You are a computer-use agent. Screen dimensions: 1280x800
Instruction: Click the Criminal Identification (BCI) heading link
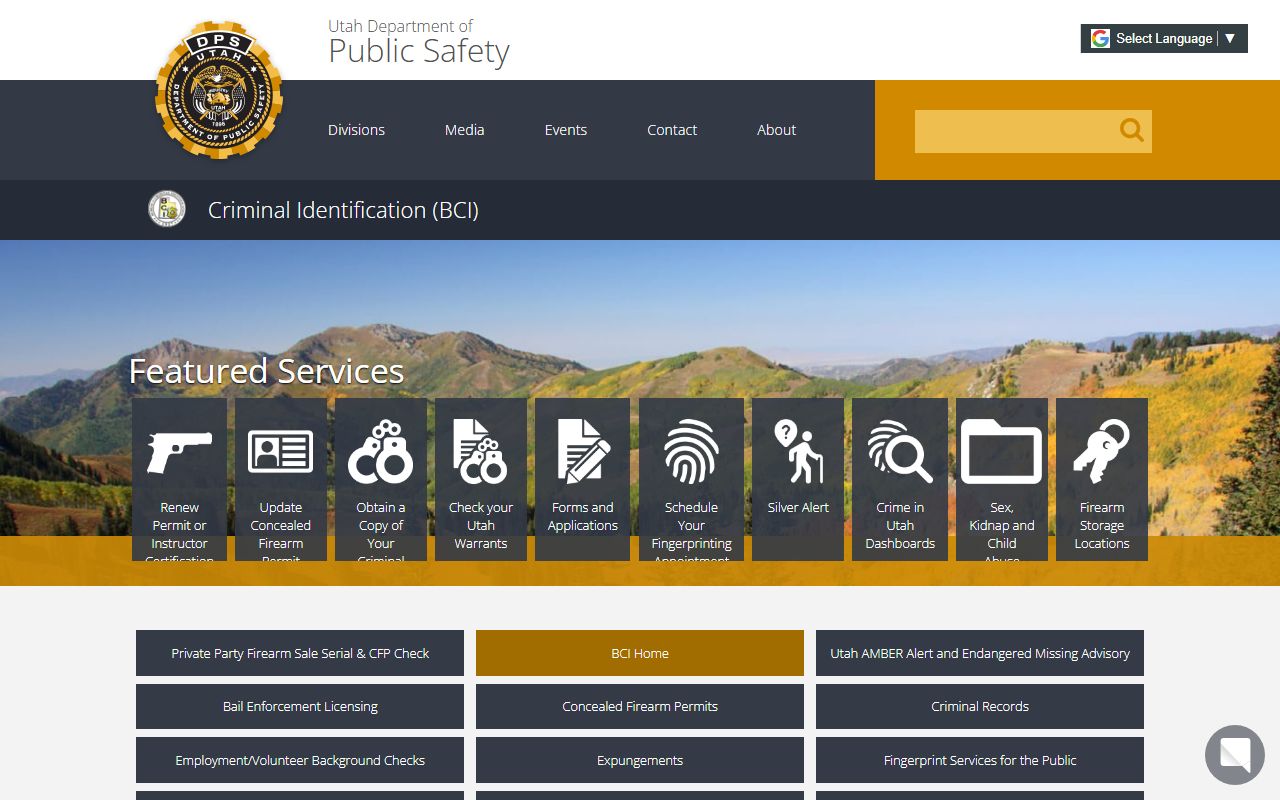click(x=343, y=210)
